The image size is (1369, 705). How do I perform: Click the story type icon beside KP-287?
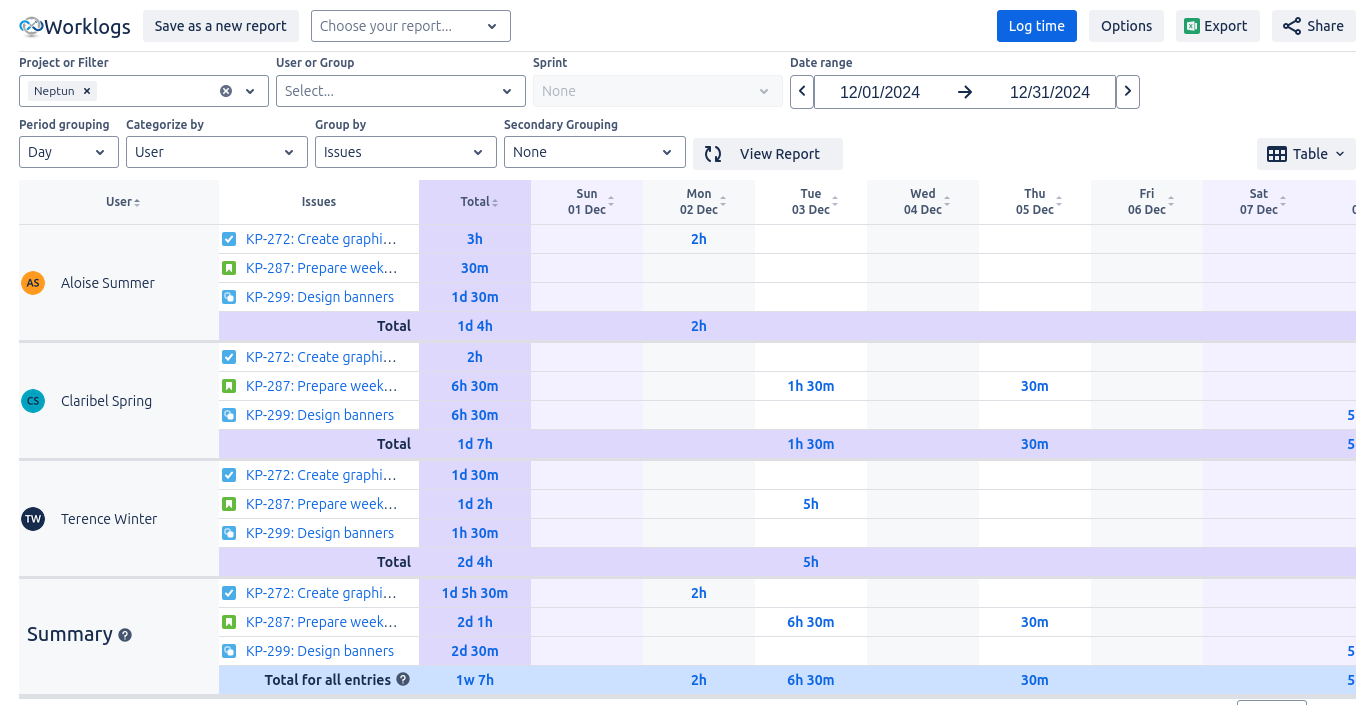[x=228, y=268]
